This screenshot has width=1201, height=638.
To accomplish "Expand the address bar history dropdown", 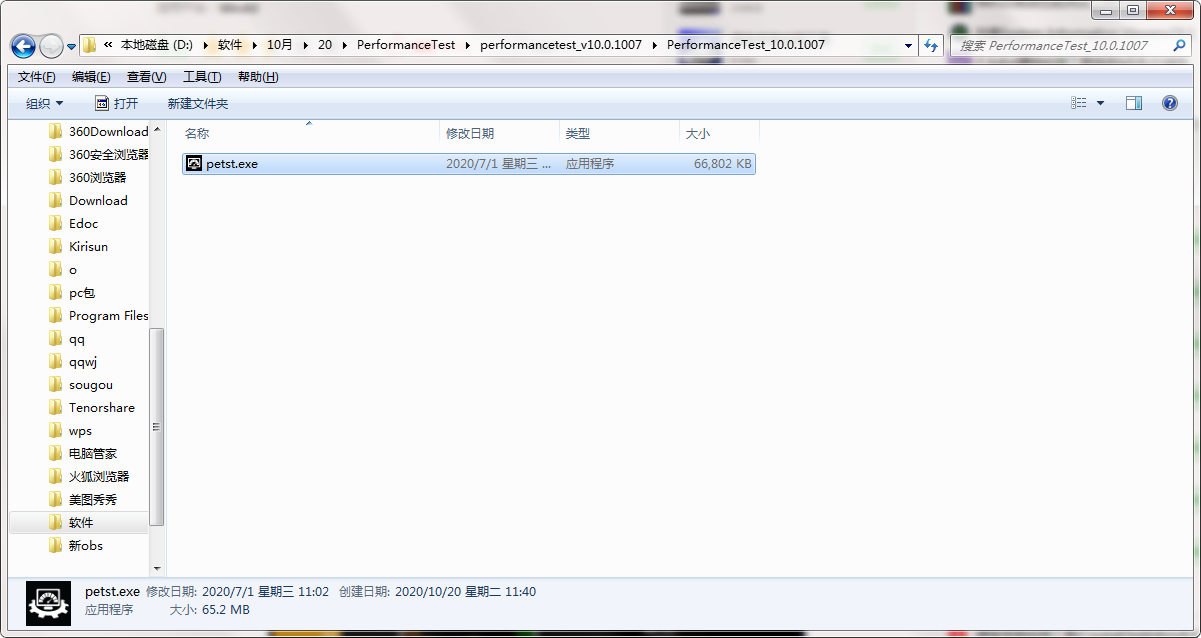I will (908, 45).
